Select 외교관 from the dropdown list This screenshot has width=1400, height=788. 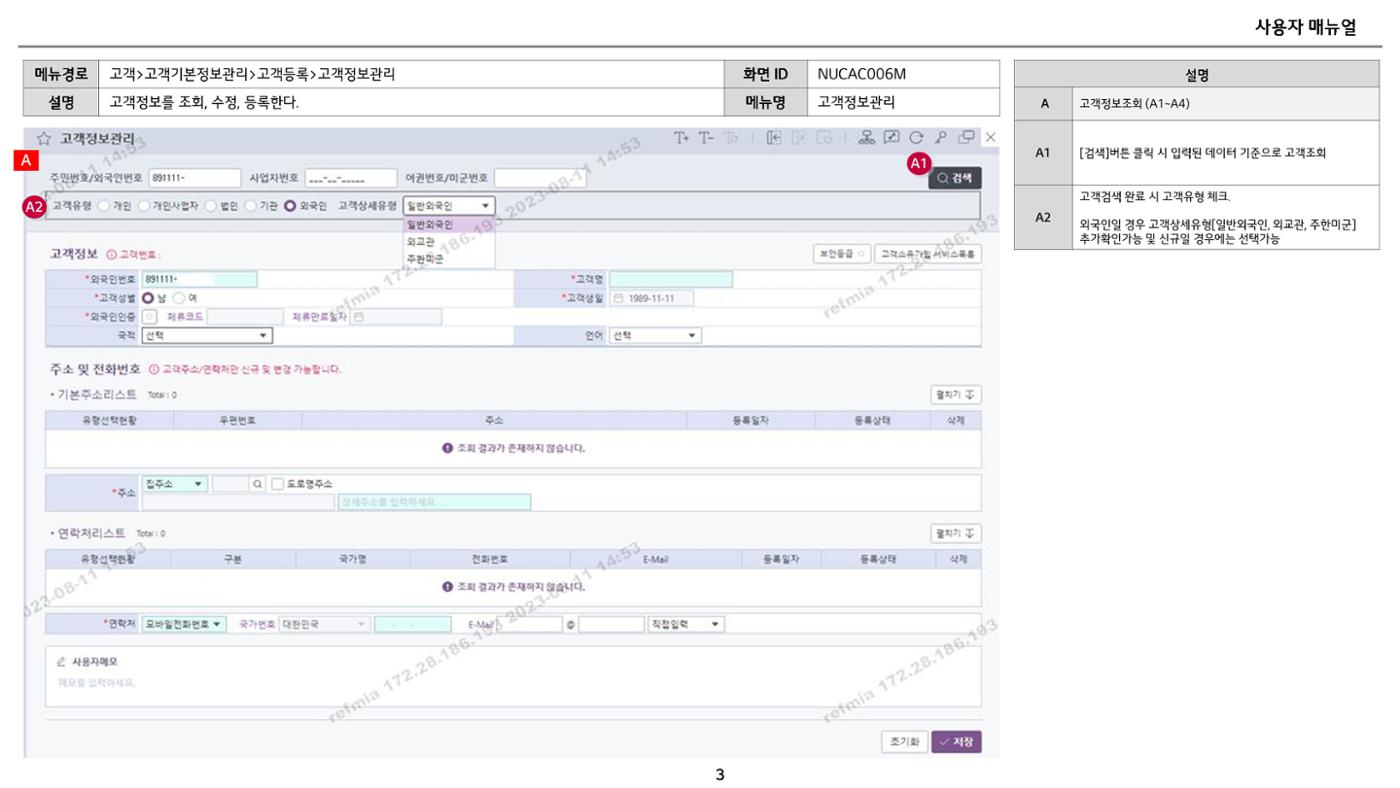(449, 242)
